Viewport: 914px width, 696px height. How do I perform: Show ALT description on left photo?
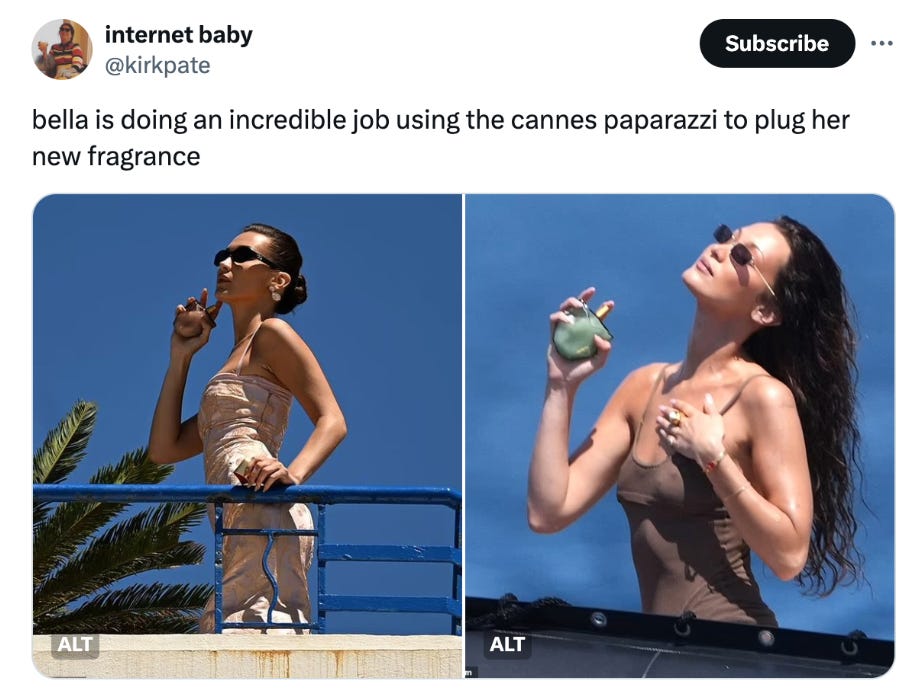[x=75, y=645]
